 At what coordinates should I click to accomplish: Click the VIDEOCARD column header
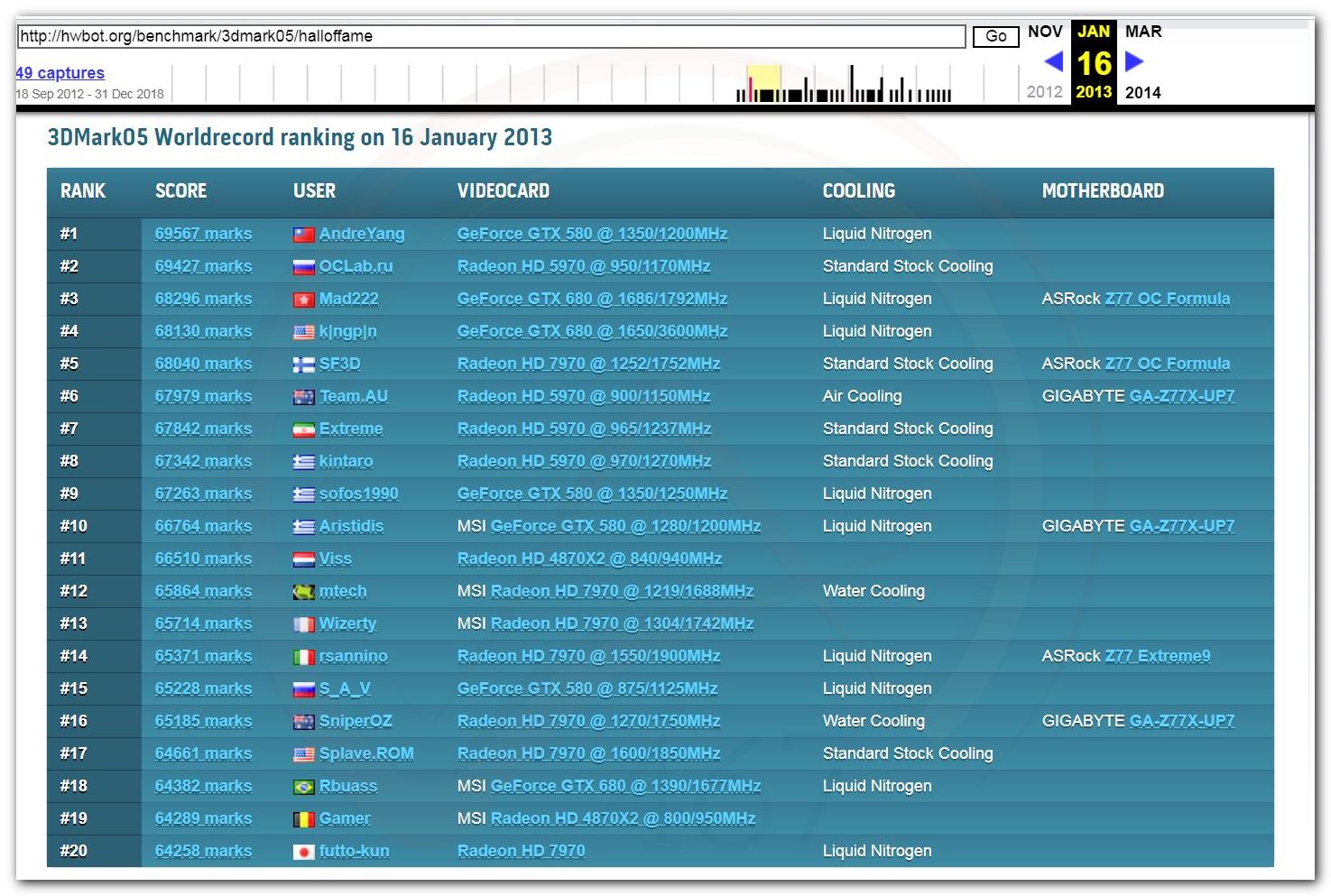pyautogui.click(x=504, y=191)
